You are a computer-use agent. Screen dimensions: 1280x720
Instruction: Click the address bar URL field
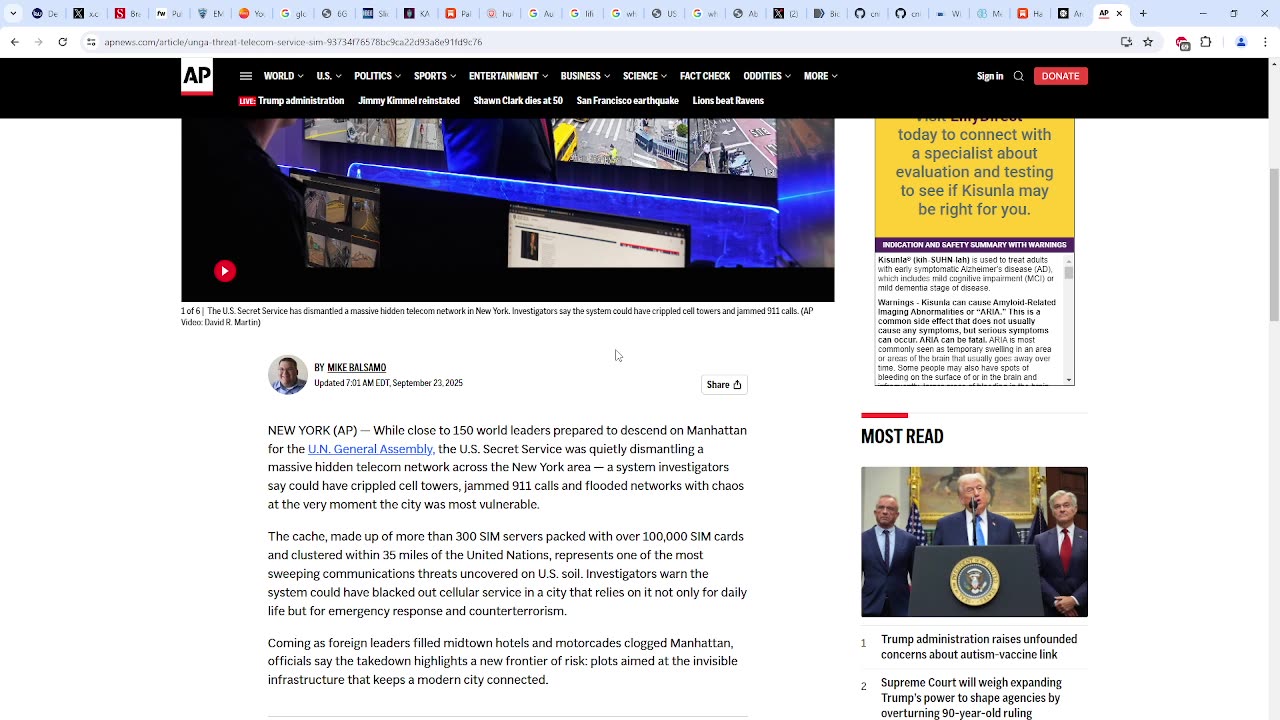tap(600, 42)
